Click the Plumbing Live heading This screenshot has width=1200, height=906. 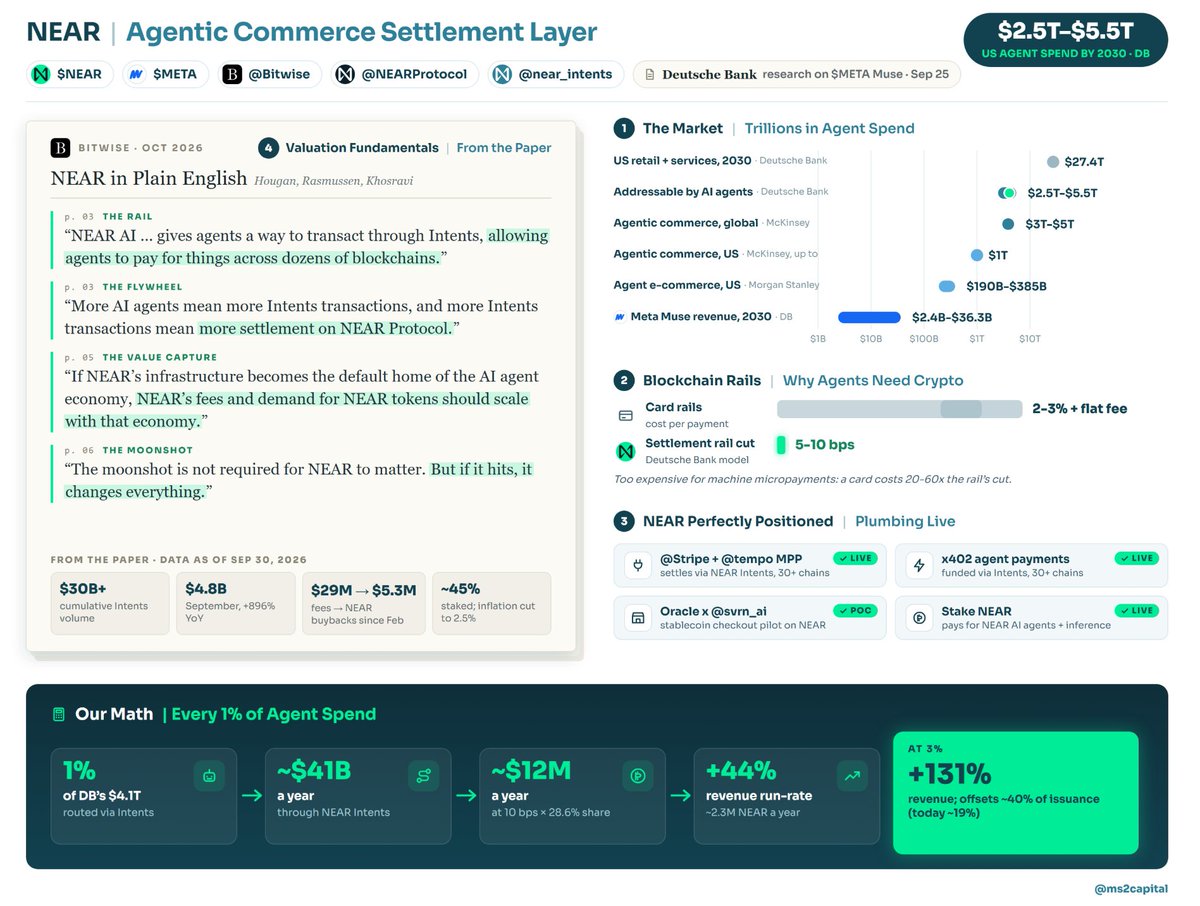(905, 521)
